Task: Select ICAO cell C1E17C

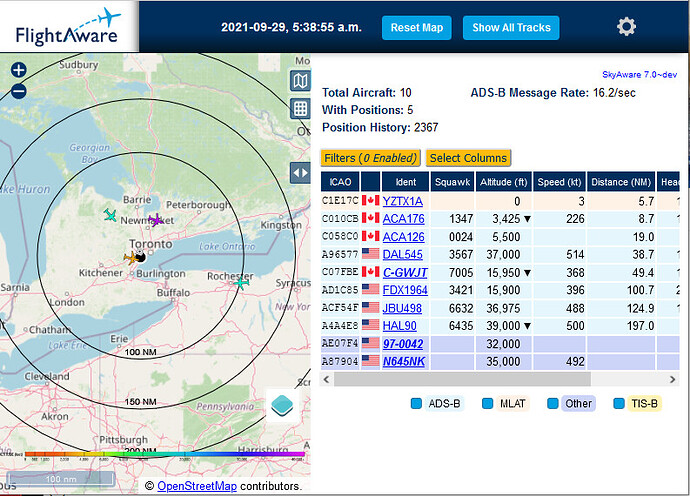Action: 340,201
